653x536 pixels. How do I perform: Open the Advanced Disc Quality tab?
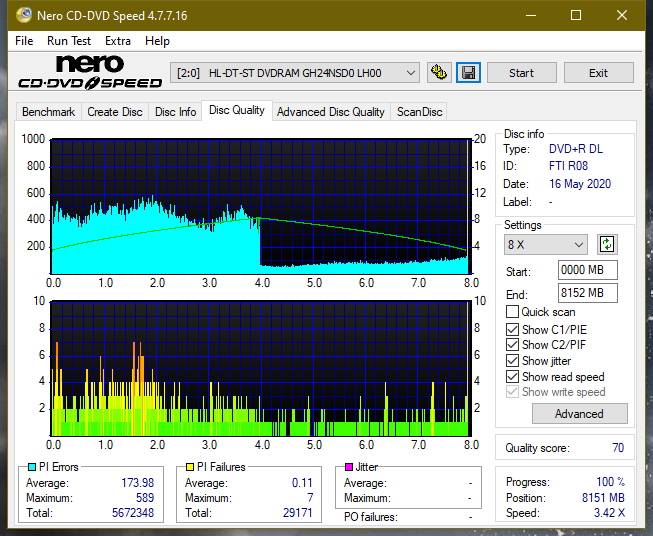point(331,112)
